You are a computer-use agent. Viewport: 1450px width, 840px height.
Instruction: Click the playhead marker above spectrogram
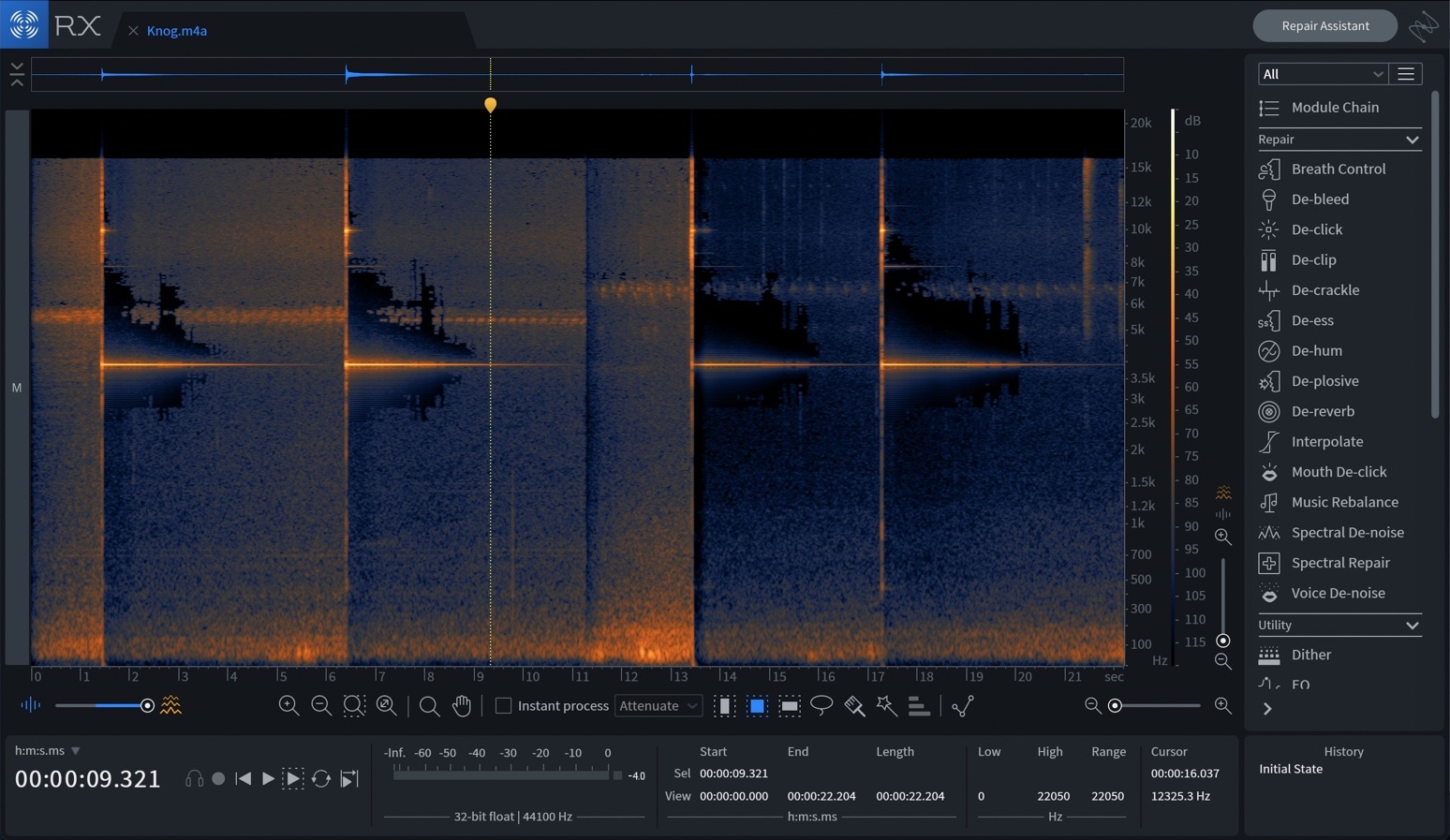[490, 105]
